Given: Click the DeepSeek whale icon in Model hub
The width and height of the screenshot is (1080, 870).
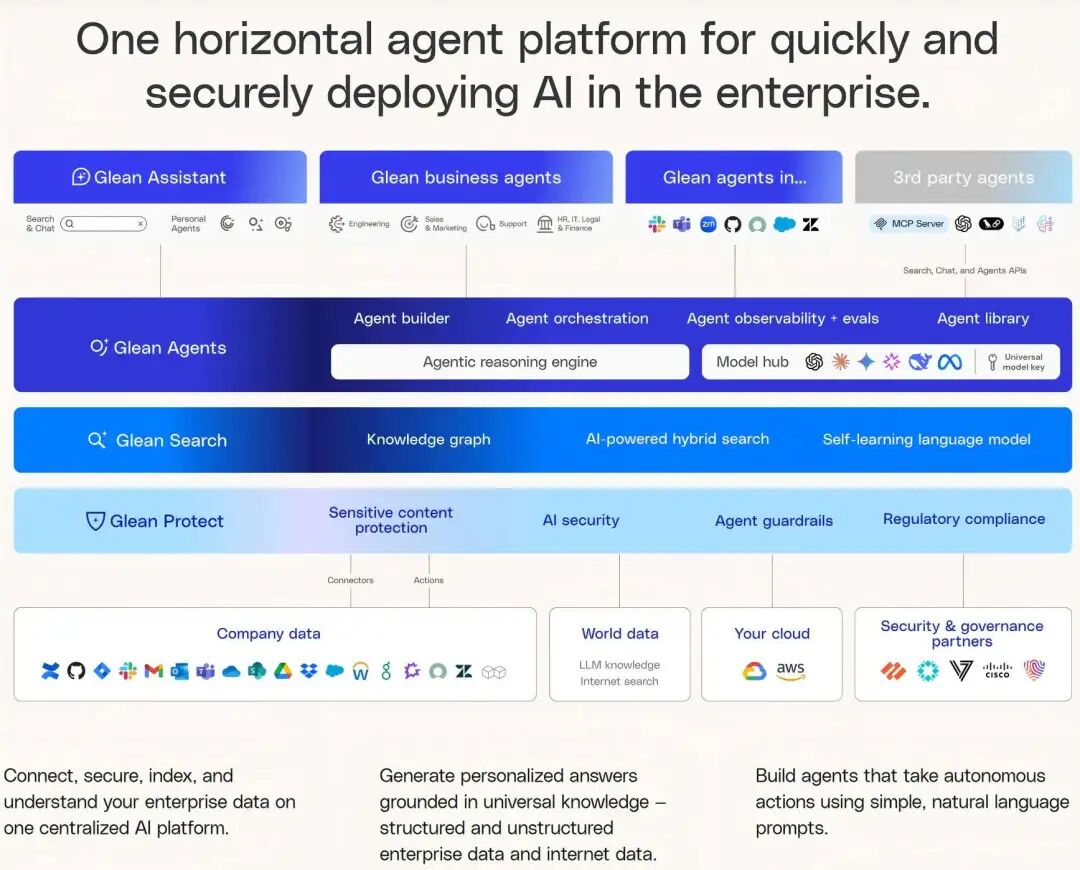Looking at the screenshot, I should (920, 362).
